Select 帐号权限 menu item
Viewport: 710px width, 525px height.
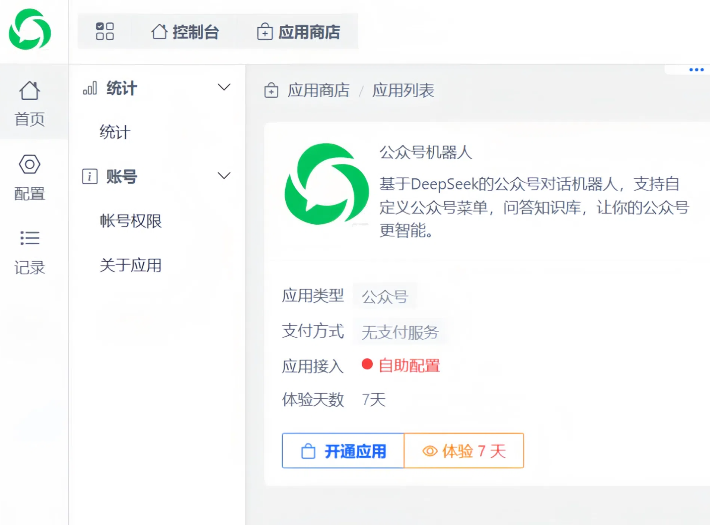point(131,221)
